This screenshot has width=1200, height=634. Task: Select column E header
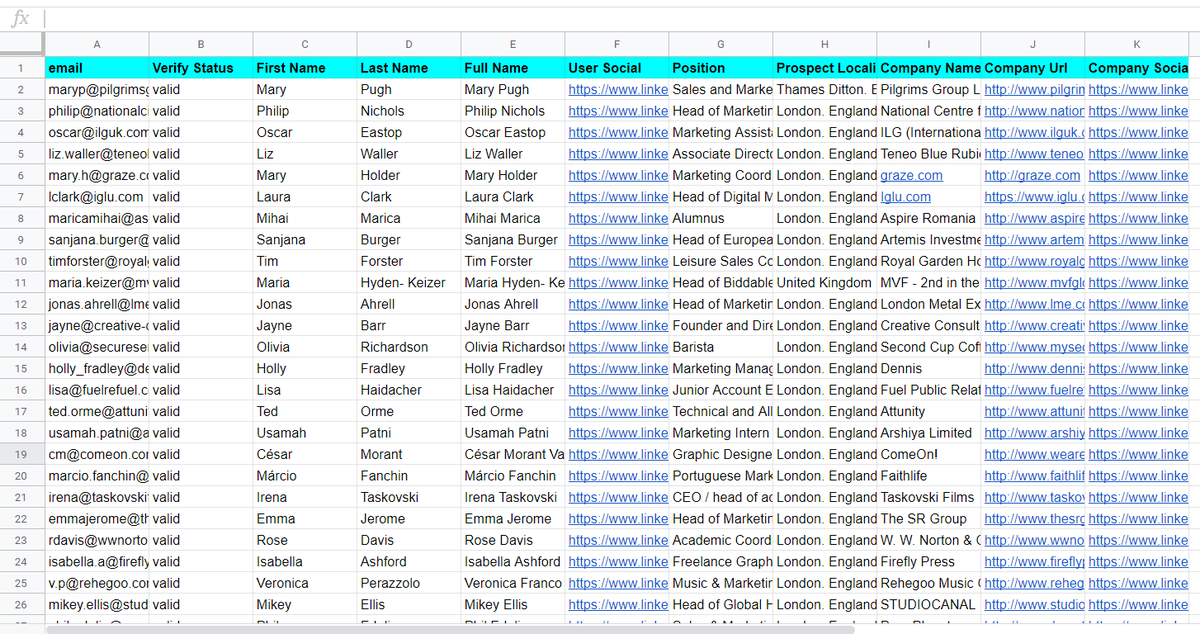click(513, 44)
